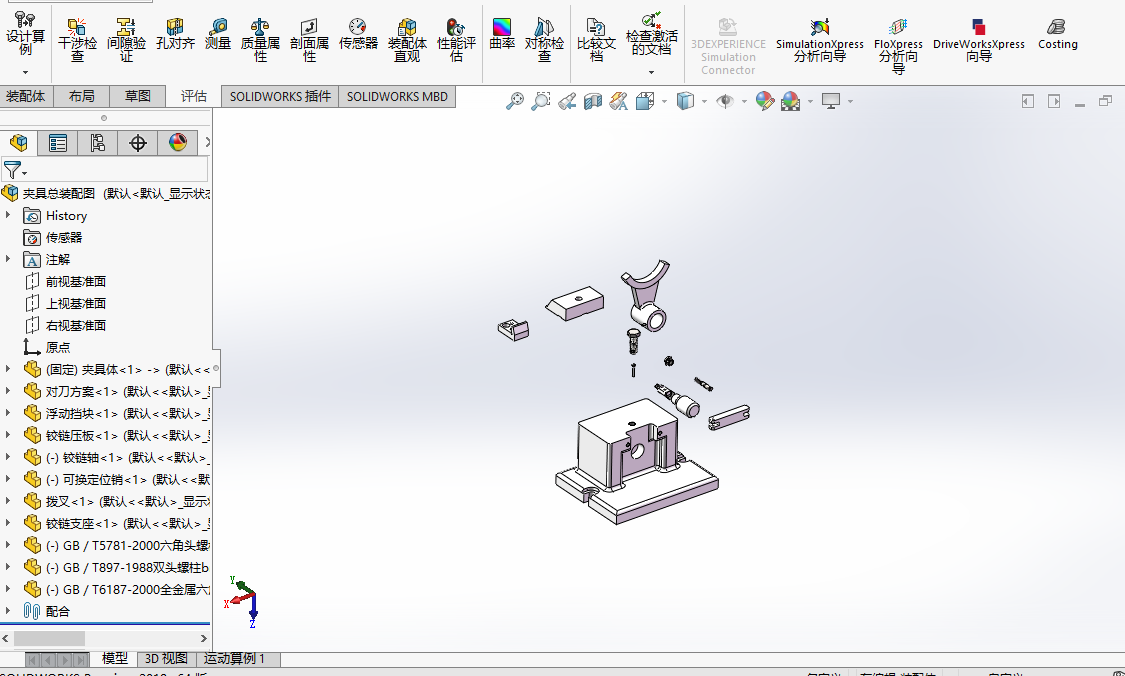
Task: Switch to the SOLIDWORKS 插件 tab
Action: click(x=281, y=96)
